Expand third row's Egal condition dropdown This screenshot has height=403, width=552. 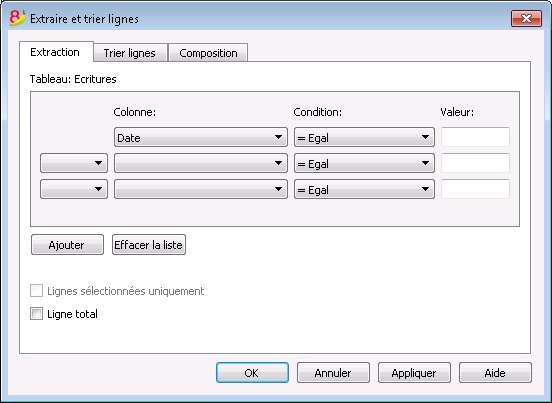(364, 189)
